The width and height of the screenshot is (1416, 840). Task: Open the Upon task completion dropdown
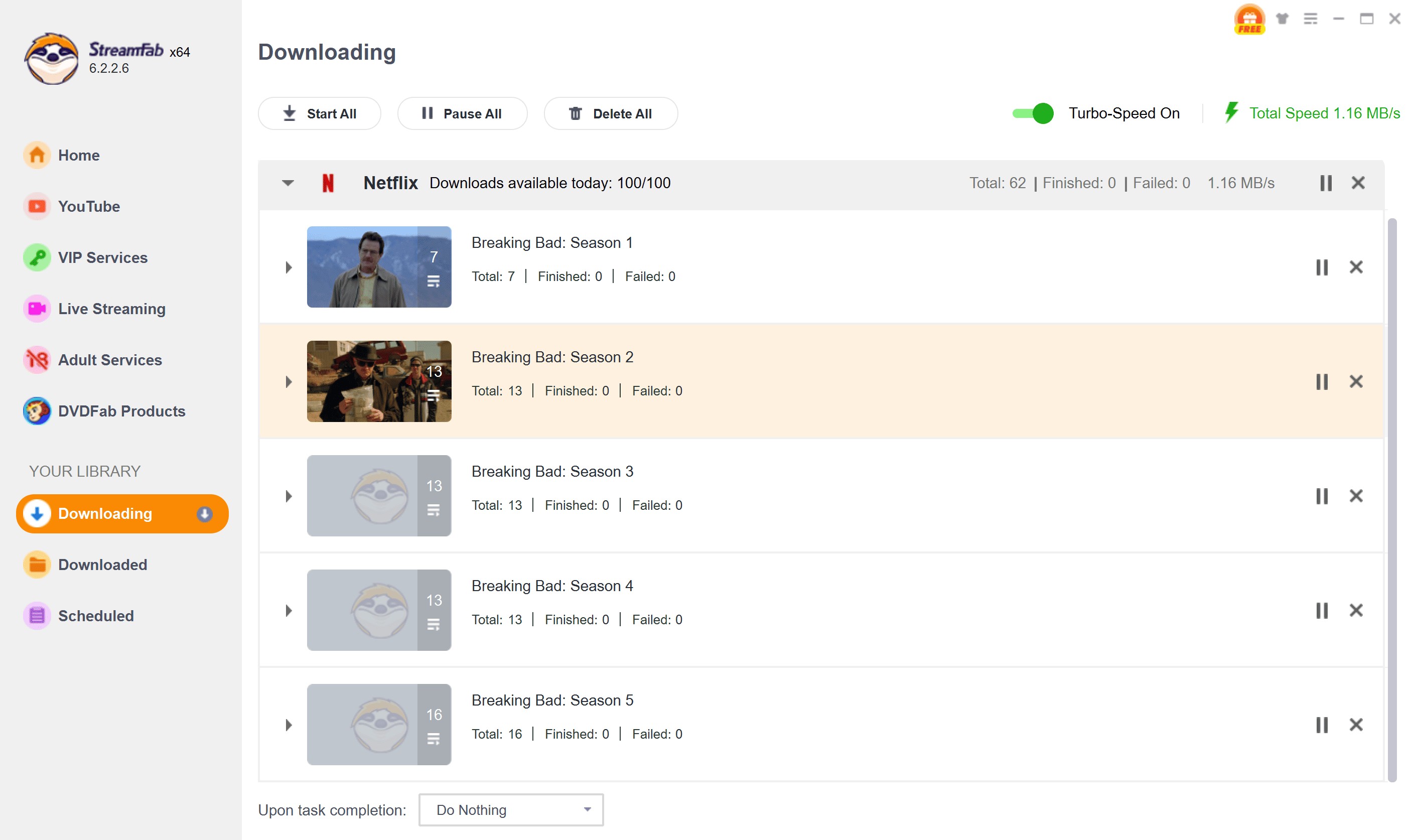point(510,809)
